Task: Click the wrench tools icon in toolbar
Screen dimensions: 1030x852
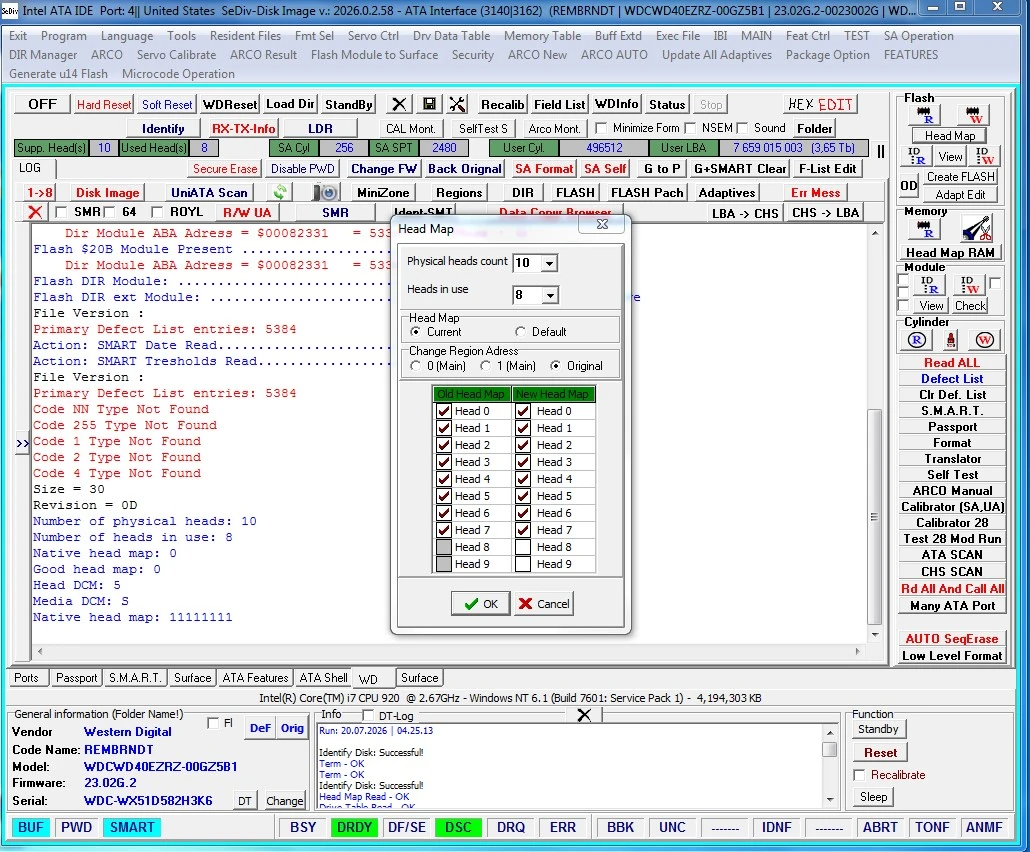Action: coord(458,104)
